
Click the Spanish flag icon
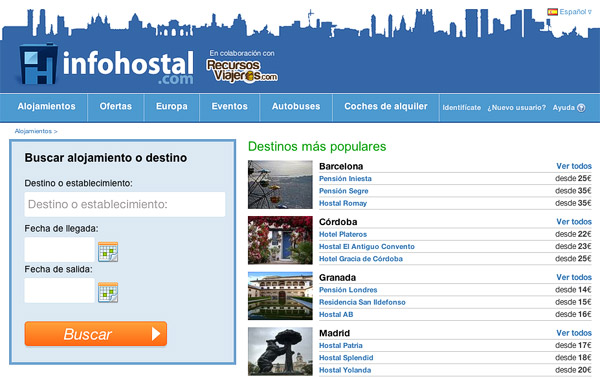click(552, 12)
